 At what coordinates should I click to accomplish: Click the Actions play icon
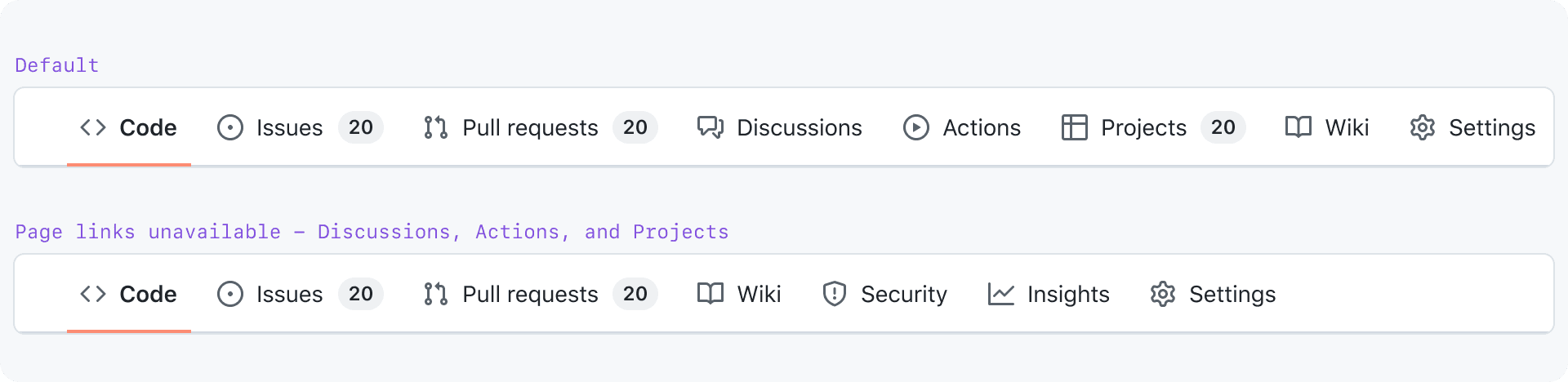click(x=916, y=127)
